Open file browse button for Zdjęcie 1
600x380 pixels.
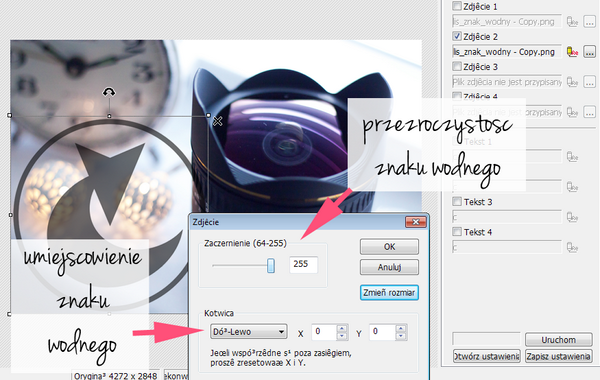589,21
